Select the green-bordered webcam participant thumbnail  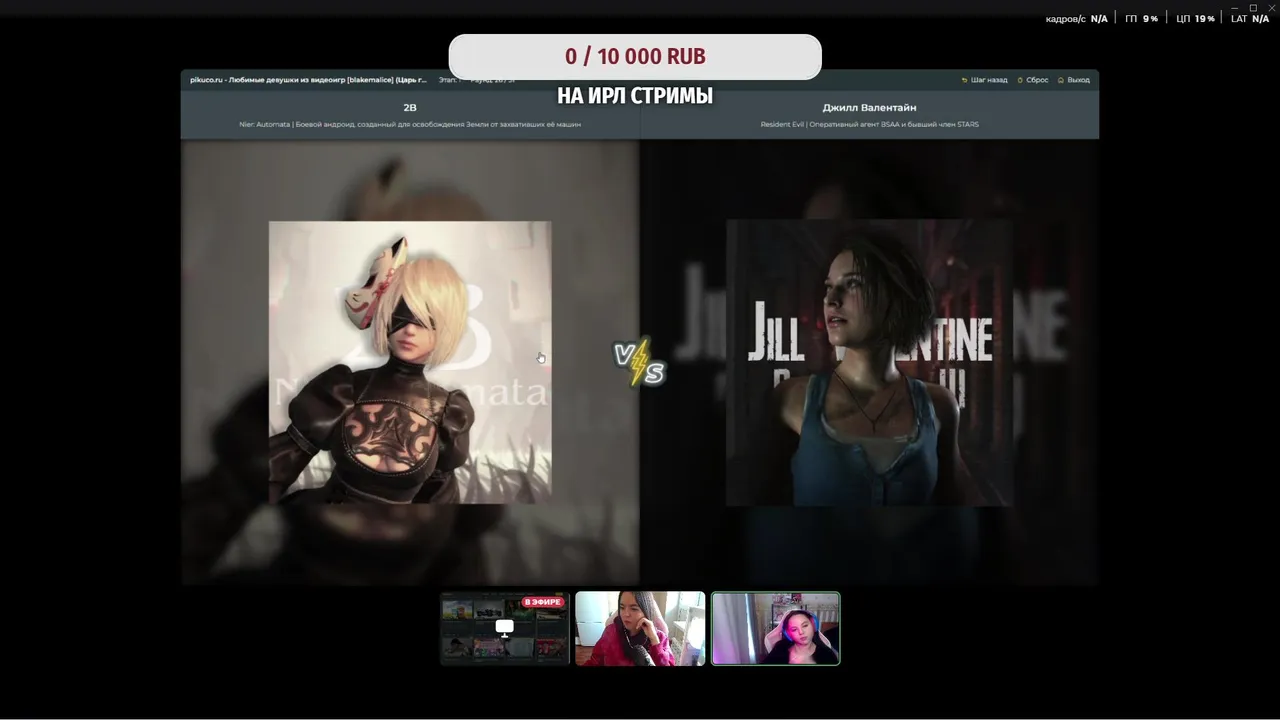click(x=776, y=629)
